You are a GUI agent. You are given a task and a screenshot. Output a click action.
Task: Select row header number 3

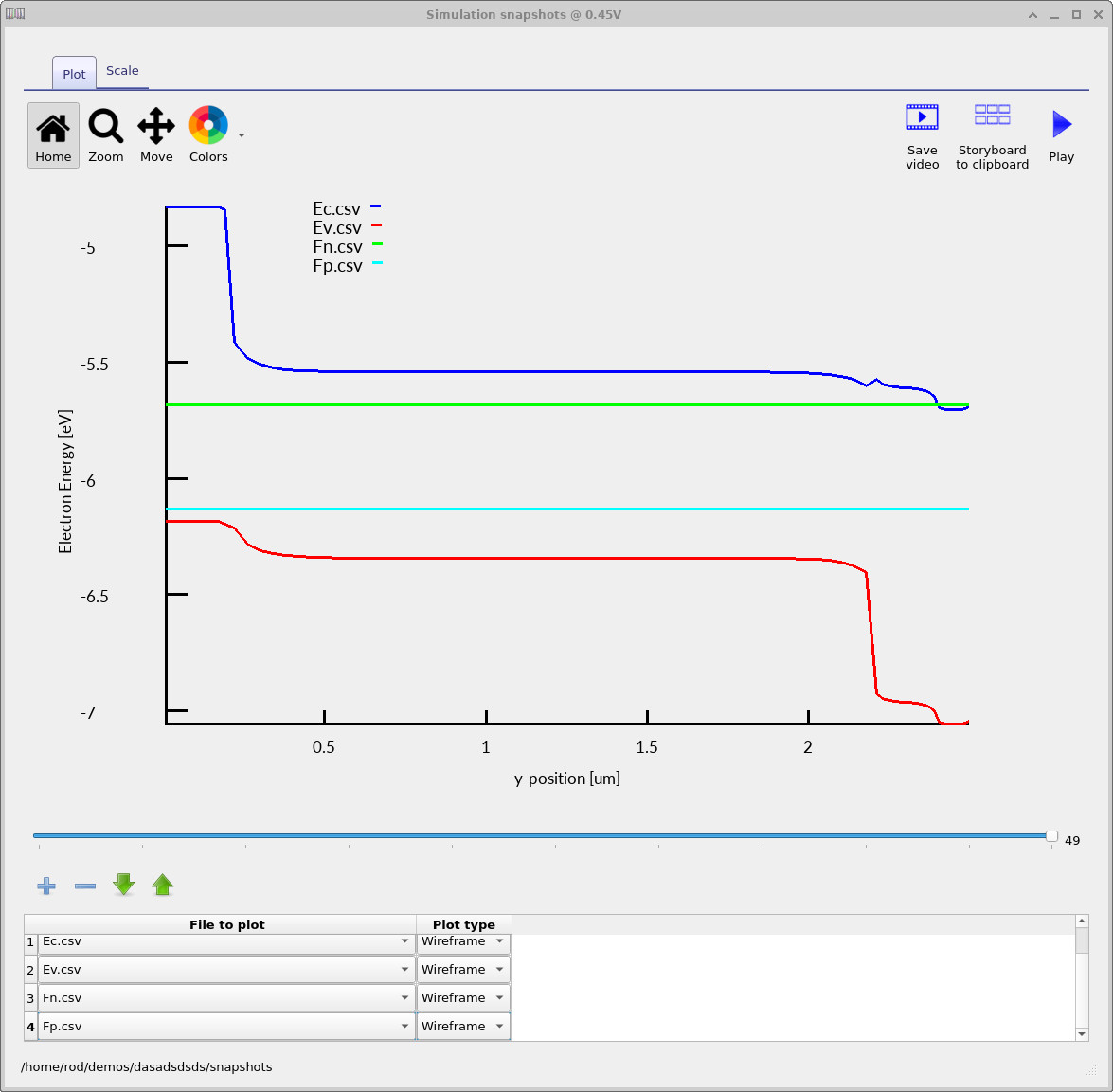point(30,998)
